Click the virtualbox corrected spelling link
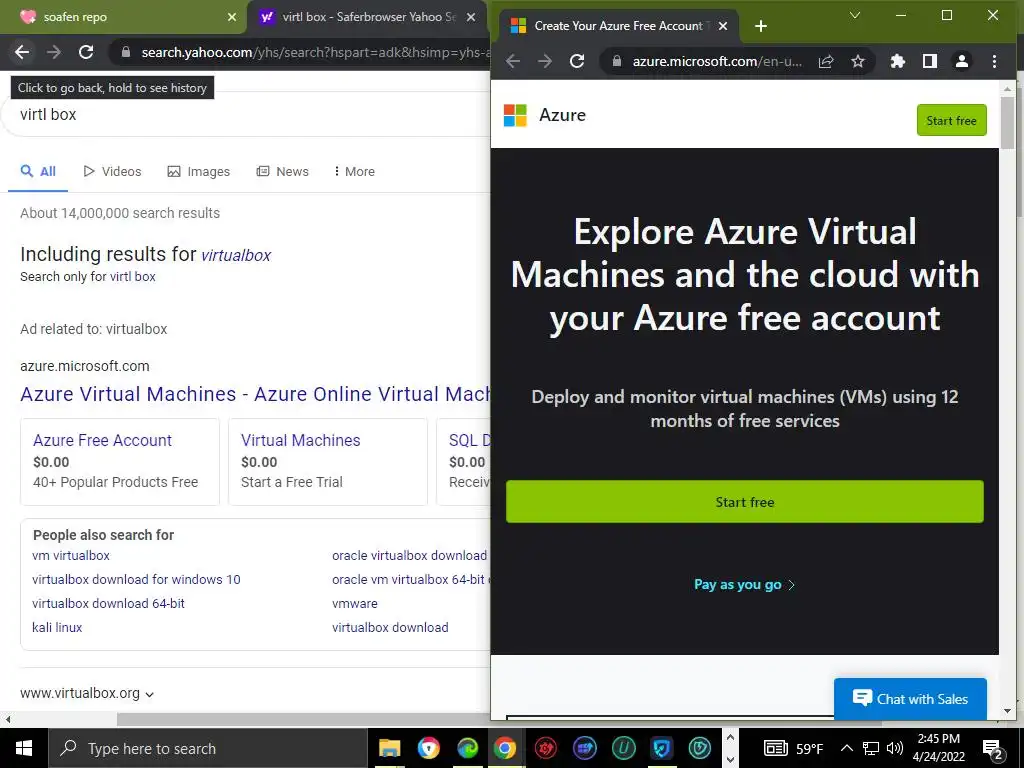Screen dimensions: 1024x768 (236, 255)
